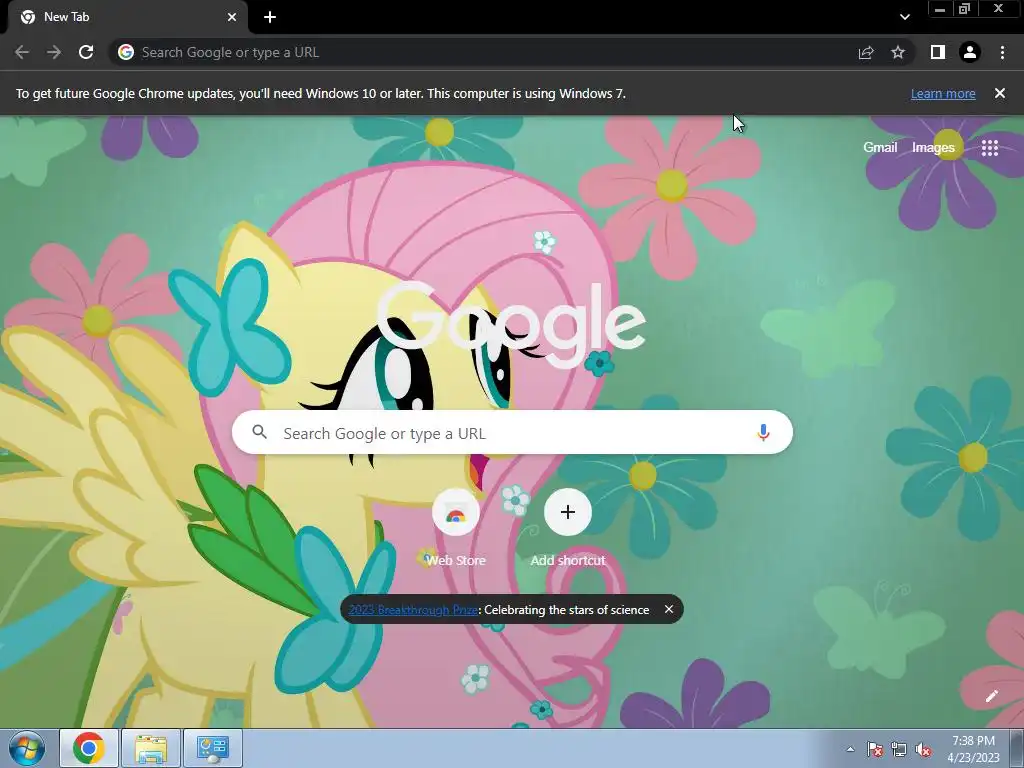
Task: Dismiss the Windows 7 update infobar
Action: pyautogui.click(x=1000, y=93)
